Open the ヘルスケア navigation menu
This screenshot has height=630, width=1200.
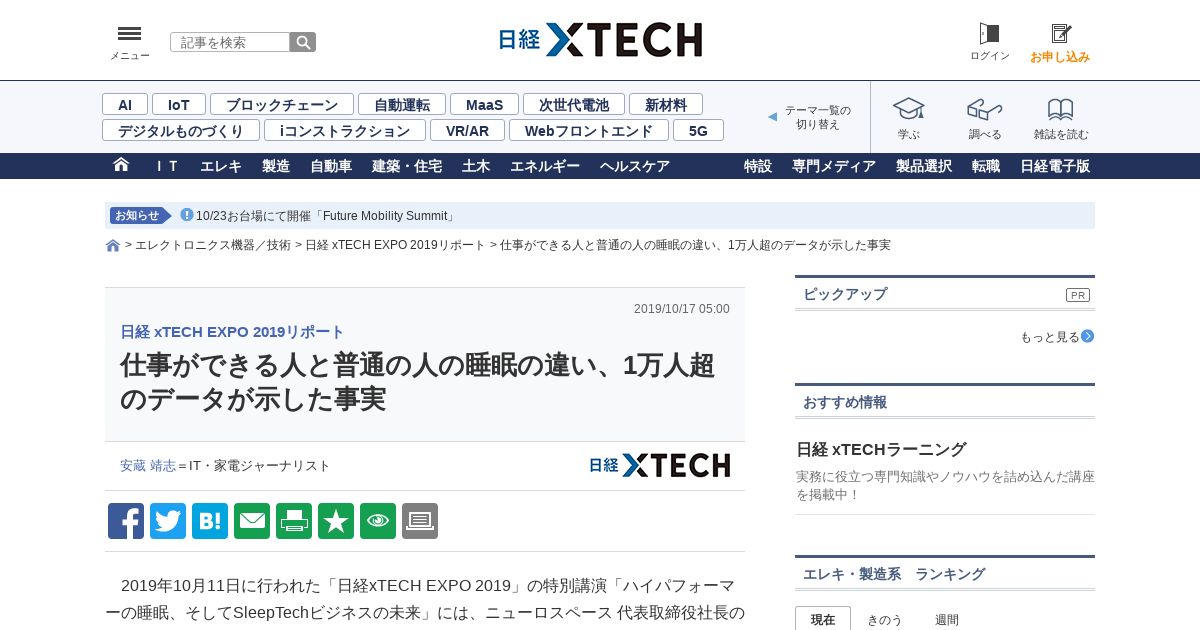[635, 166]
